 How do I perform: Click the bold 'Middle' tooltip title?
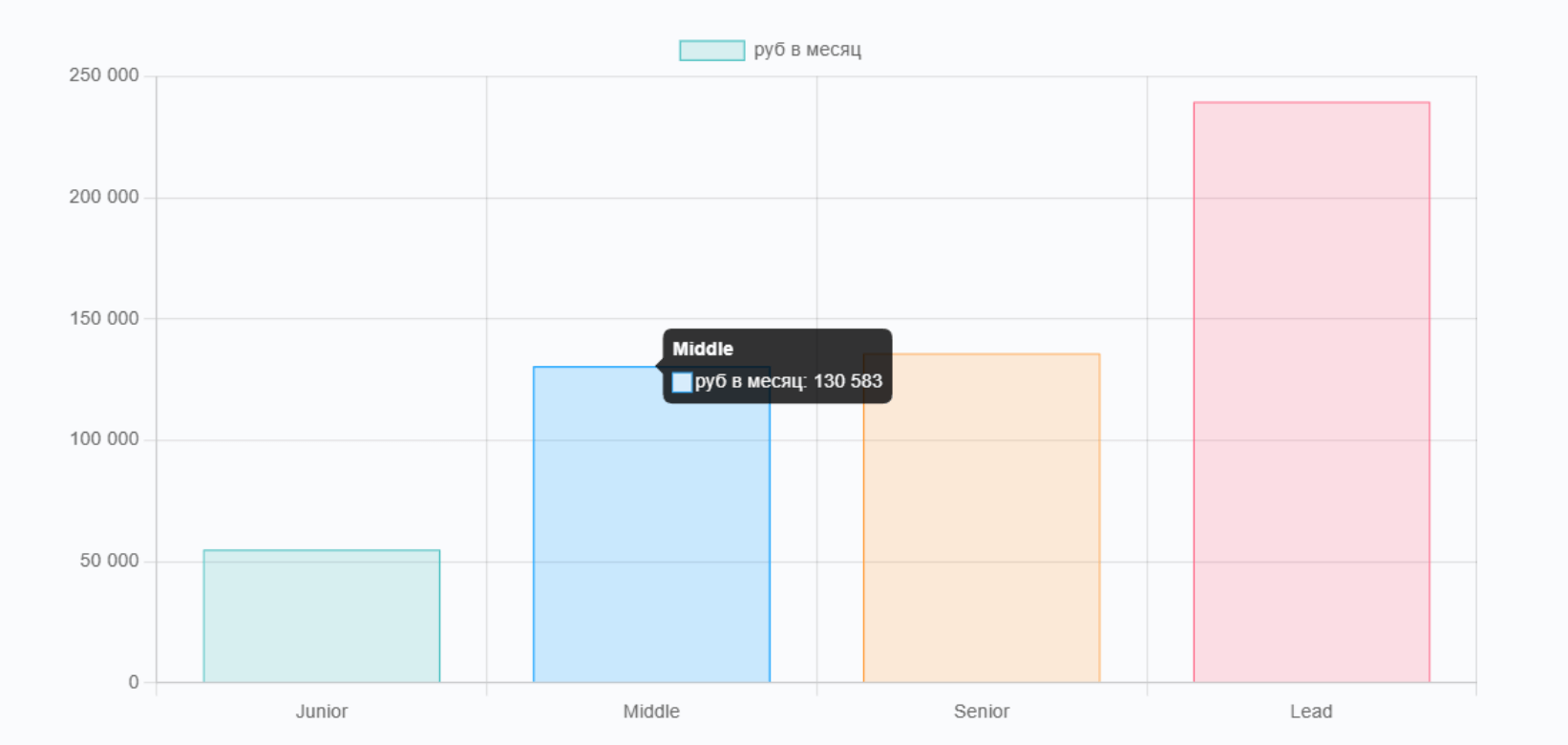pos(703,350)
